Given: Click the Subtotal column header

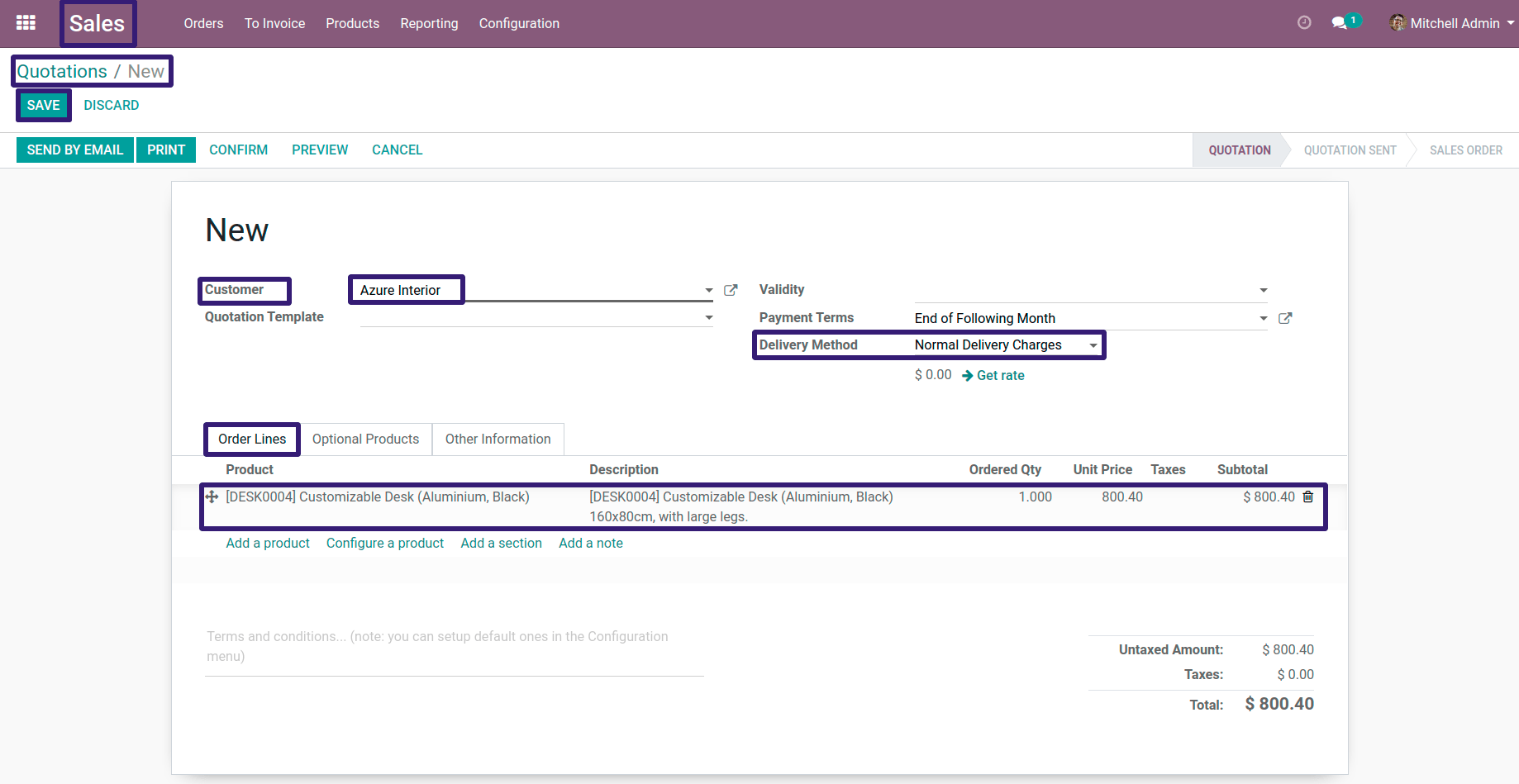Looking at the screenshot, I should (1242, 469).
